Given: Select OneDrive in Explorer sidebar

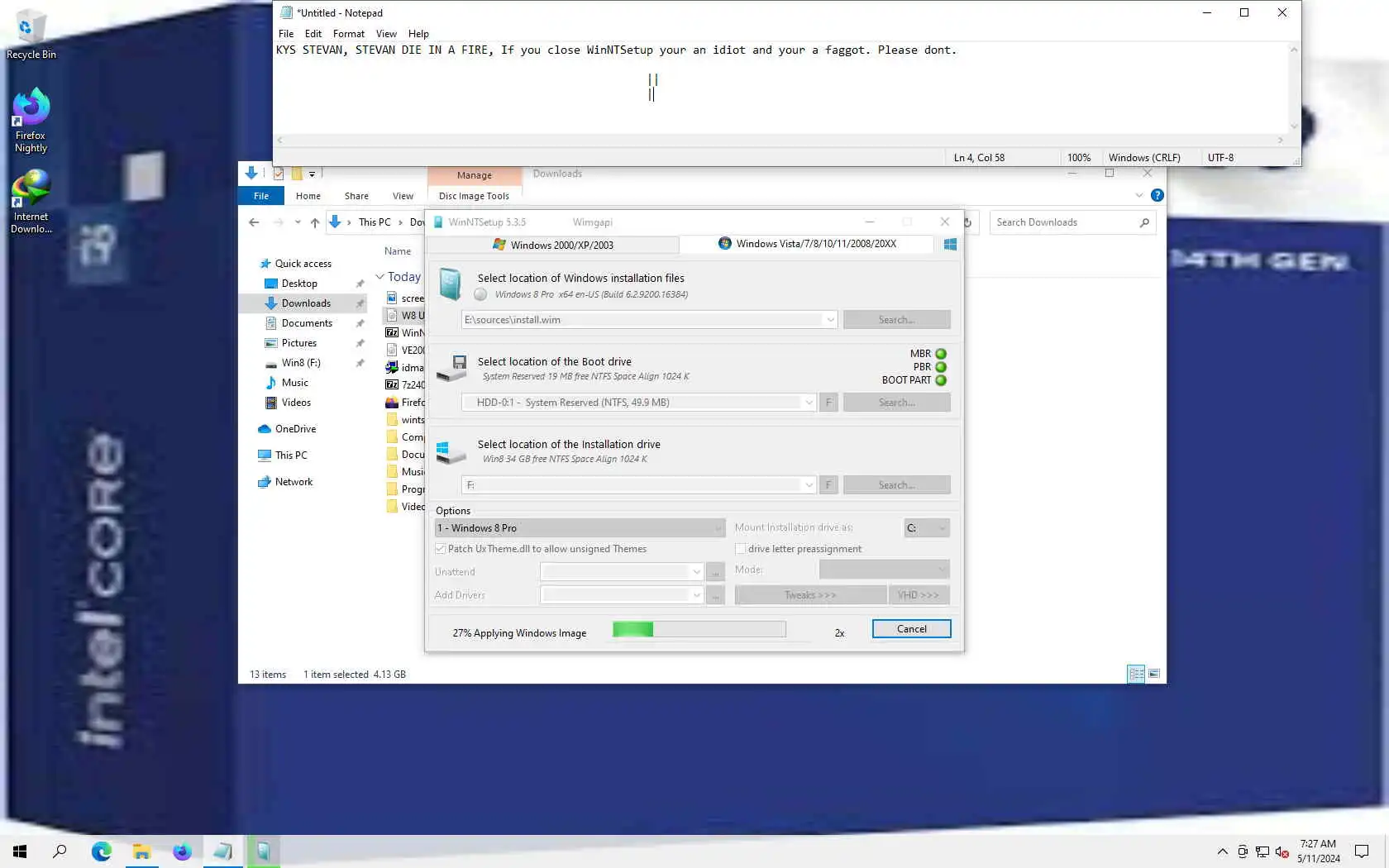Looking at the screenshot, I should [295, 429].
